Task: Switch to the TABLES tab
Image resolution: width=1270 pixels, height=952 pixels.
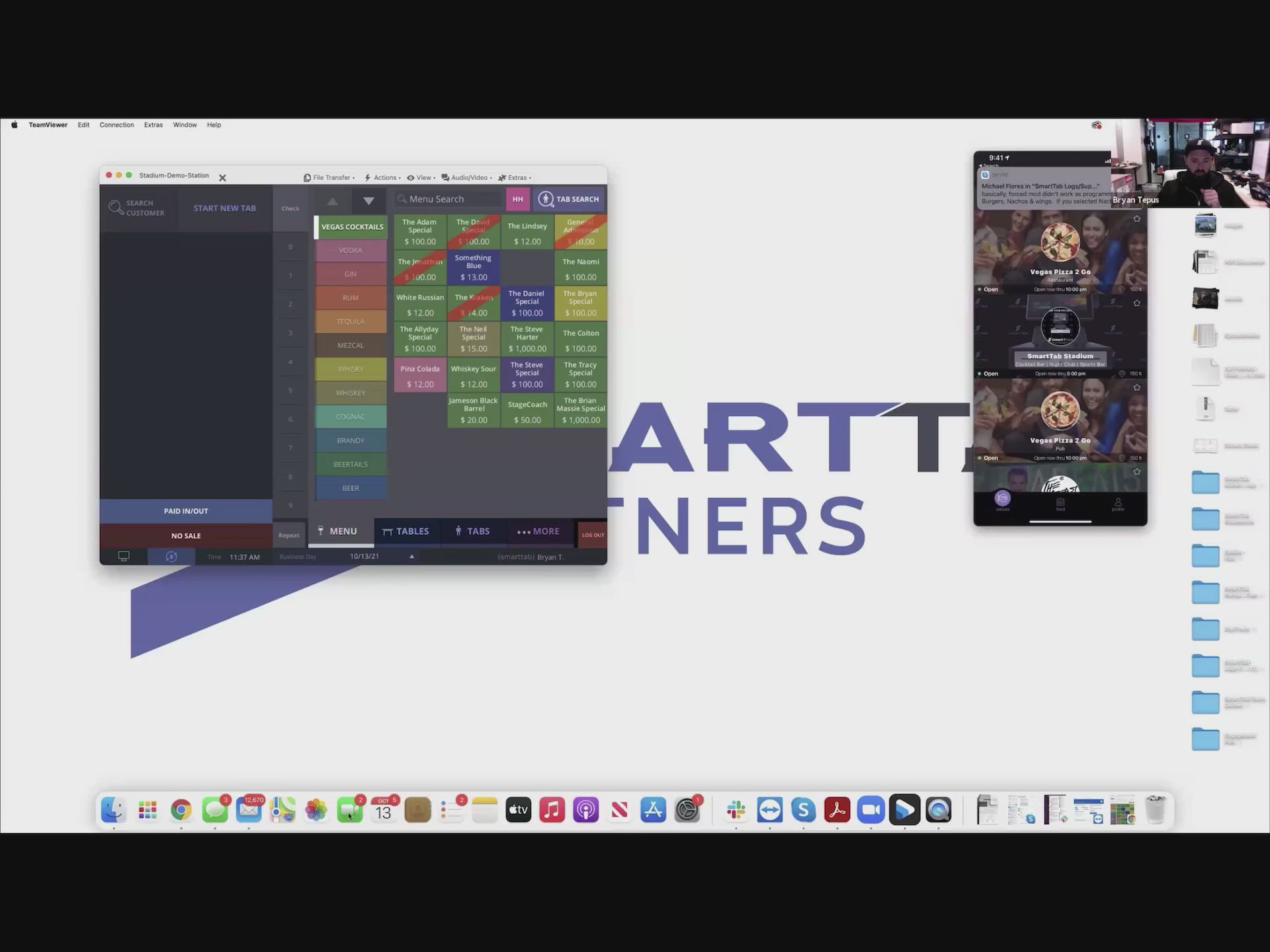Action: click(406, 532)
